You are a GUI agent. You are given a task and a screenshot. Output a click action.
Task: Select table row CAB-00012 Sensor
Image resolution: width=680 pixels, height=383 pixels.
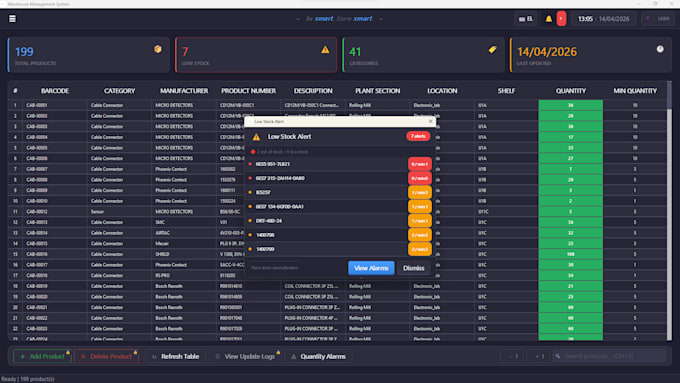(338, 212)
